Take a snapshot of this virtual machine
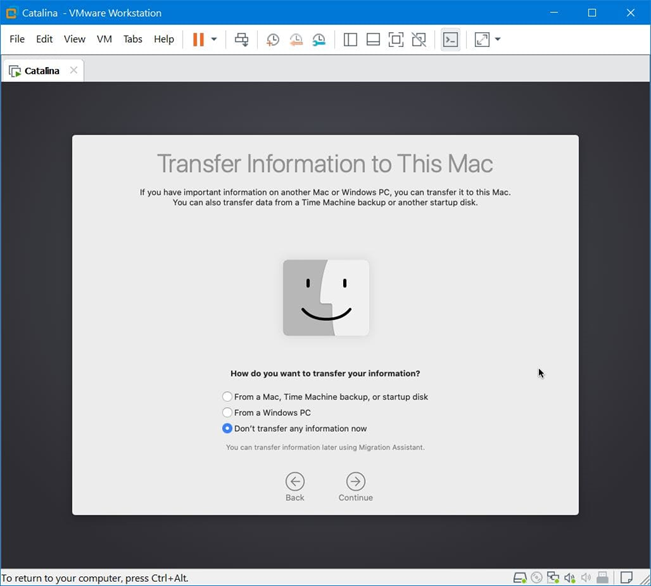This screenshot has height=586, width=651. [x=273, y=39]
